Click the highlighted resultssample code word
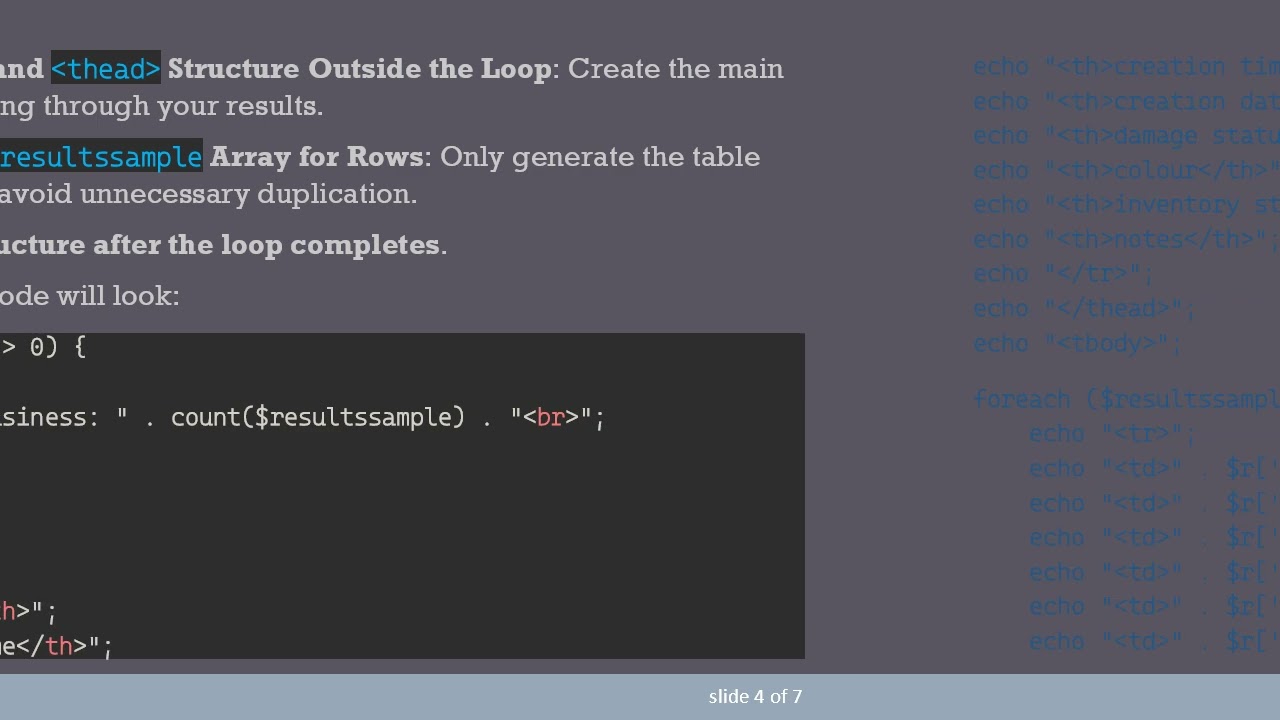This screenshot has height=720, width=1280. coord(101,157)
